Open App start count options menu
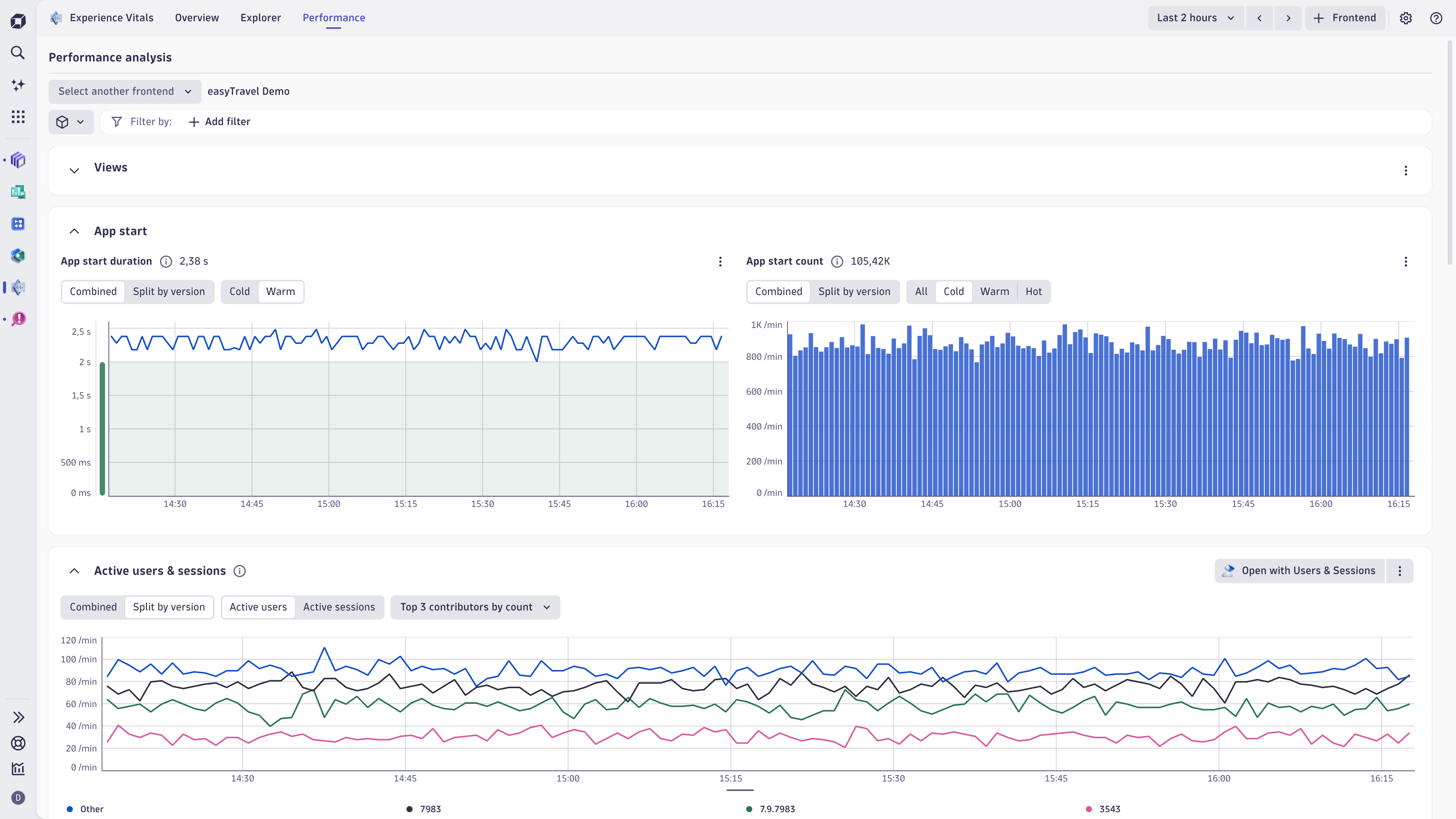Image resolution: width=1456 pixels, height=819 pixels. (x=1406, y=262)
